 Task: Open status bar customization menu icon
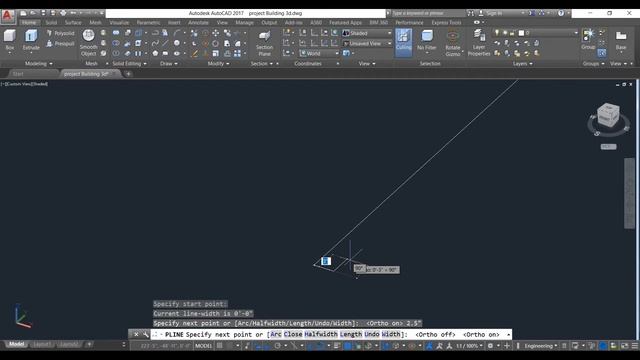[x=635, y=346]
